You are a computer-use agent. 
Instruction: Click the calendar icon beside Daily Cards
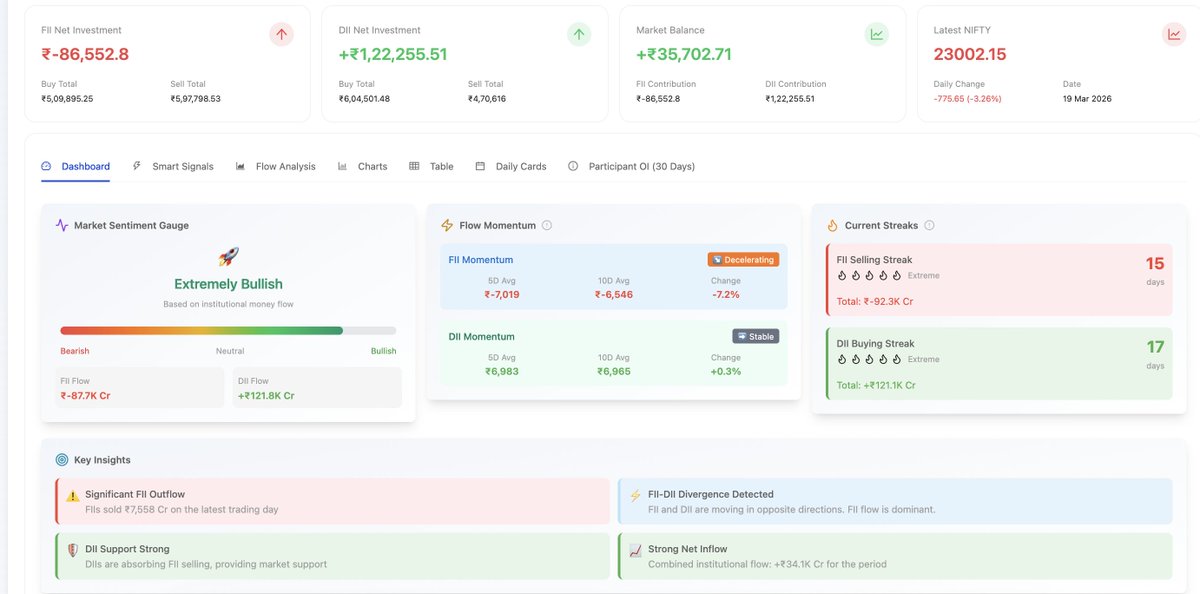(480, 166)
